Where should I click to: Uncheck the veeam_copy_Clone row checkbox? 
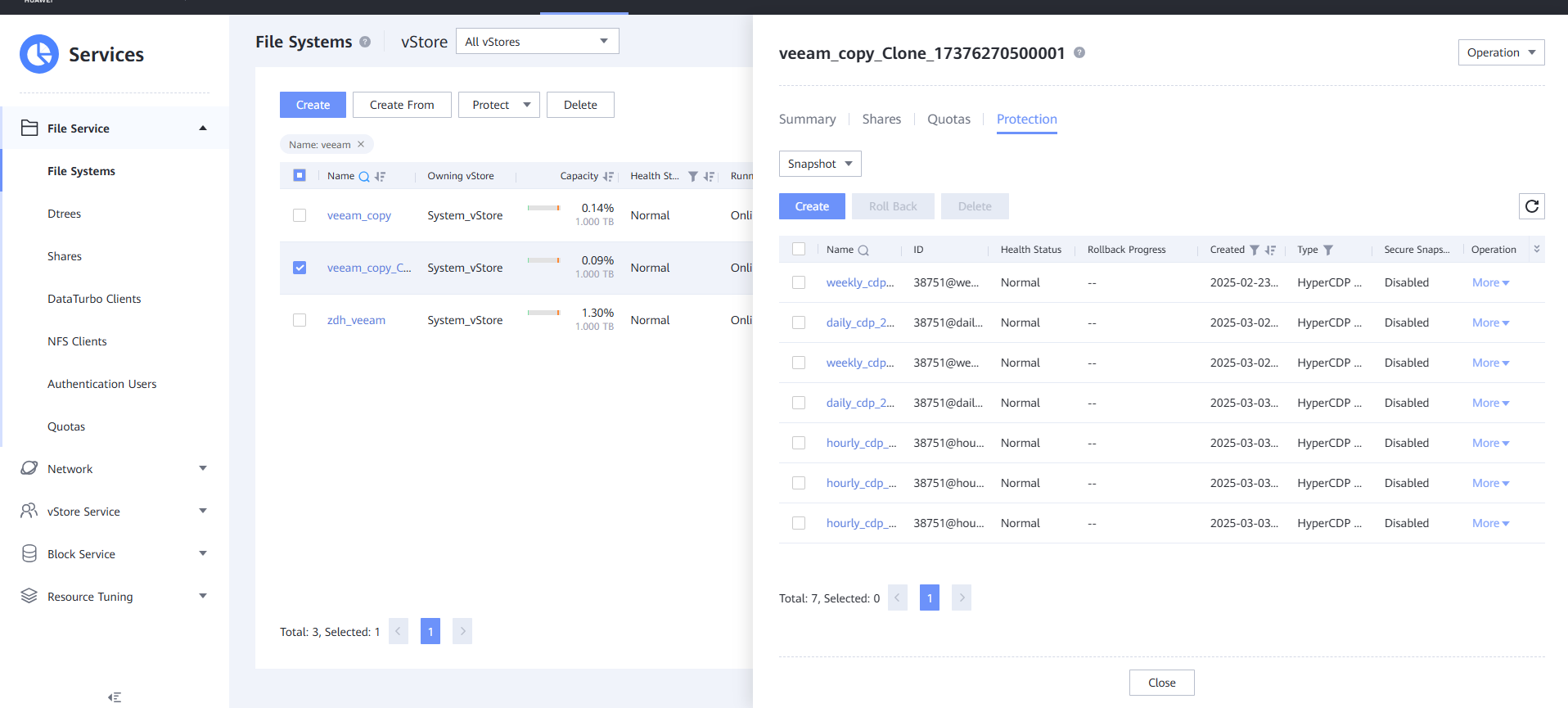300,268
